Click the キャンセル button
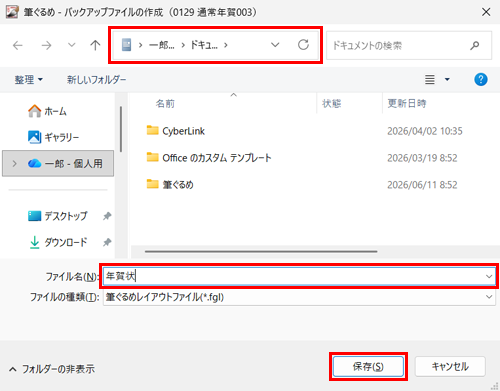The image size is (500, 391). 450,367
